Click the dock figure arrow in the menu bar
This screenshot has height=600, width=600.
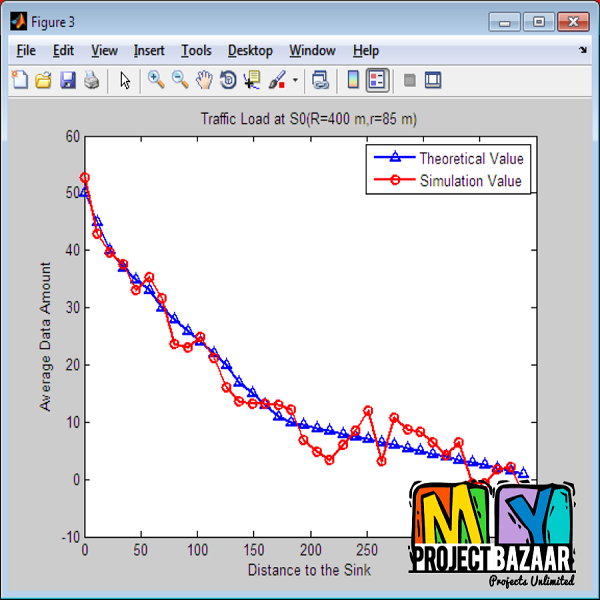(x=583, y=49)
